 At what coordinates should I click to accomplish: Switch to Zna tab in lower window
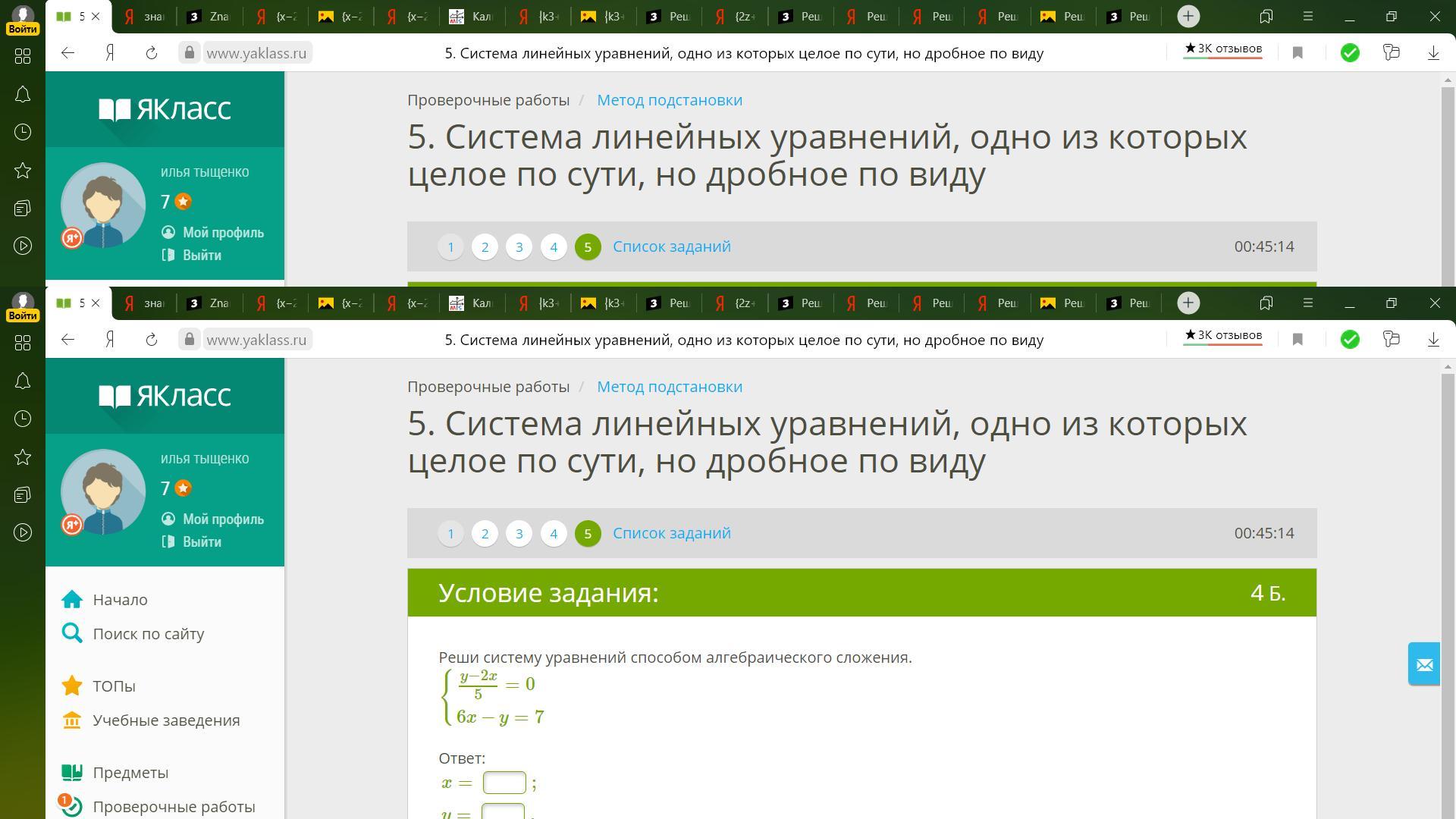tap(209, 303)
